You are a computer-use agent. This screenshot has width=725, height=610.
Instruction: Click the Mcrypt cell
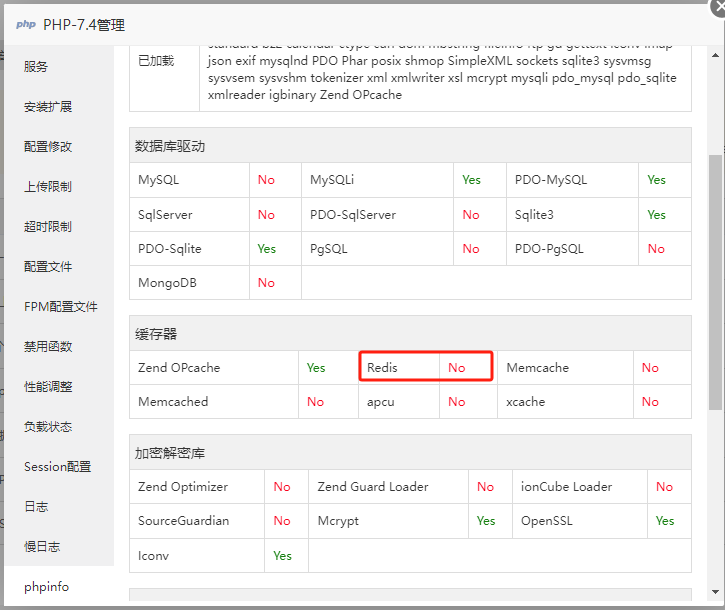pyautogui.click(x=388, y=521)
